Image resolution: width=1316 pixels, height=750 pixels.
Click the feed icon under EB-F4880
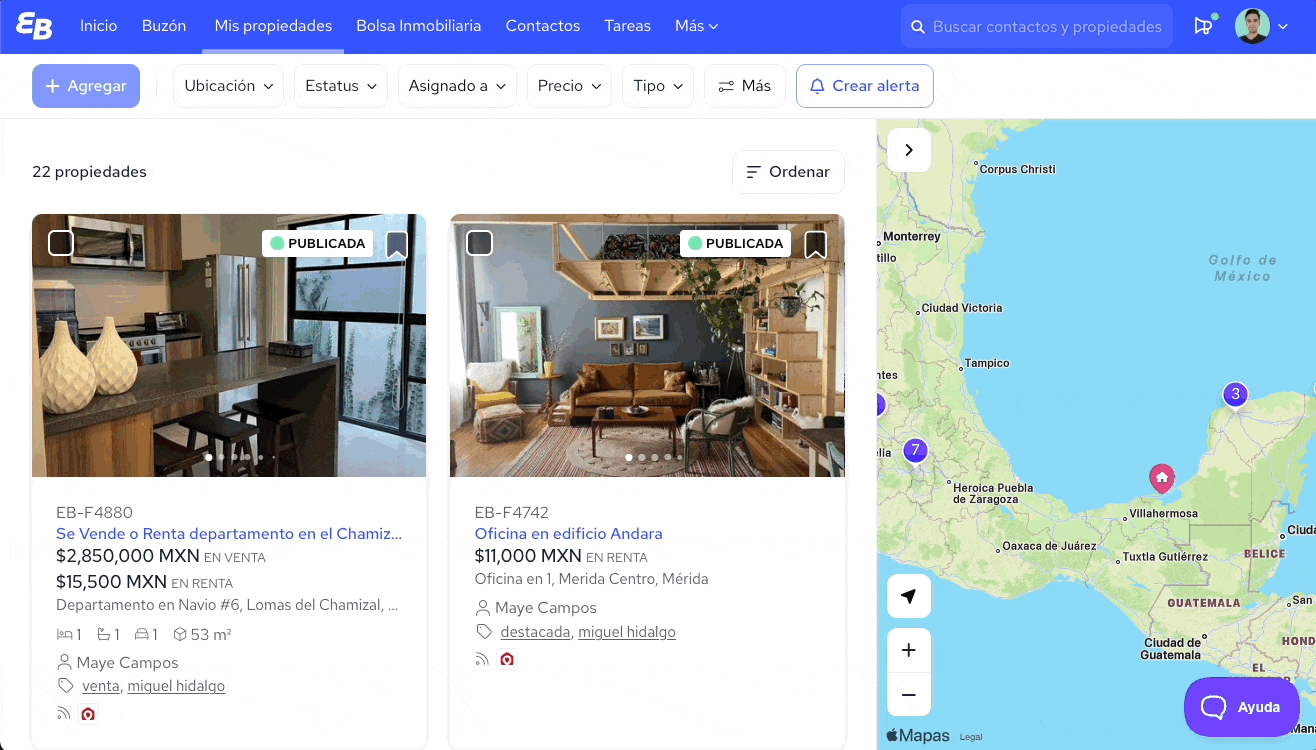coord(64,714)
